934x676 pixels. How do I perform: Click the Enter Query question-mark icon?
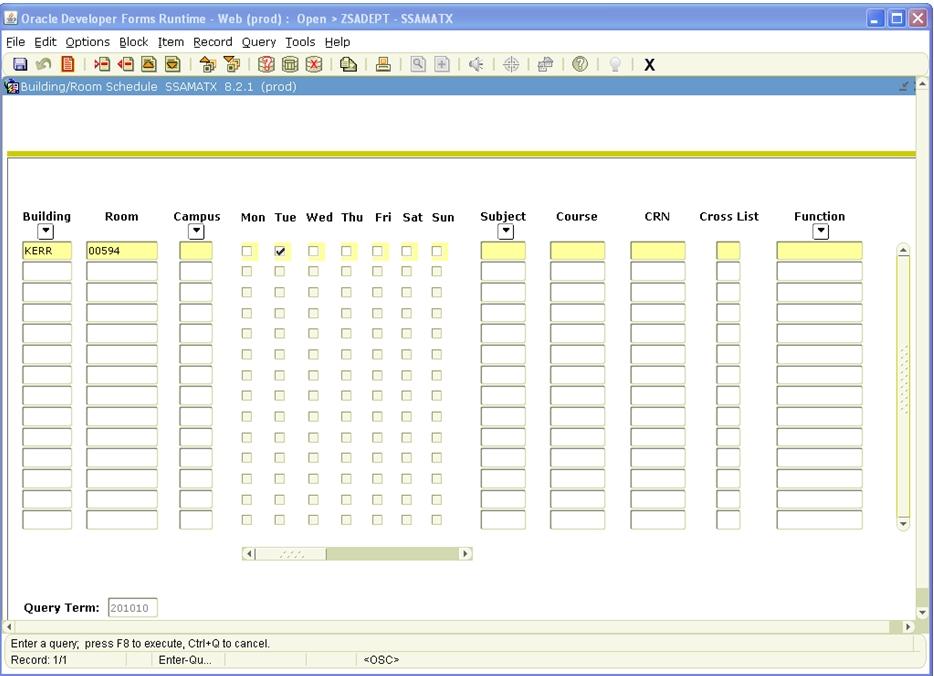tap(266, 64)
